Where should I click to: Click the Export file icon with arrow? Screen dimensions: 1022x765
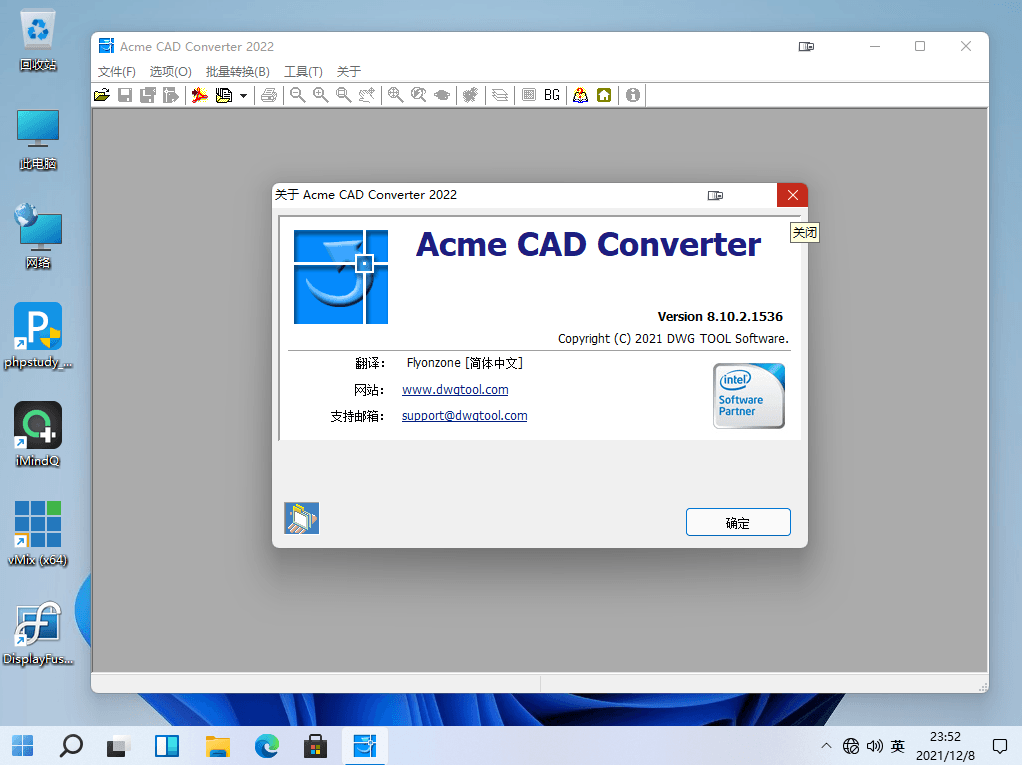171,95
